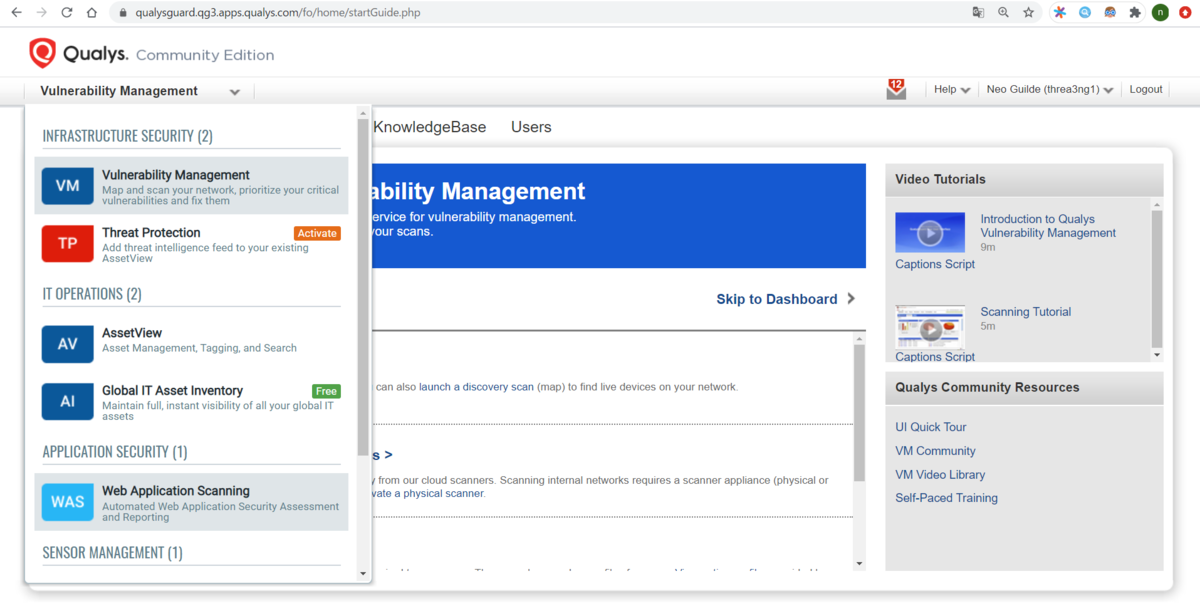Click Skip to Dashboard link
This screenshot has width=1200, height=616.
[777, 299]
